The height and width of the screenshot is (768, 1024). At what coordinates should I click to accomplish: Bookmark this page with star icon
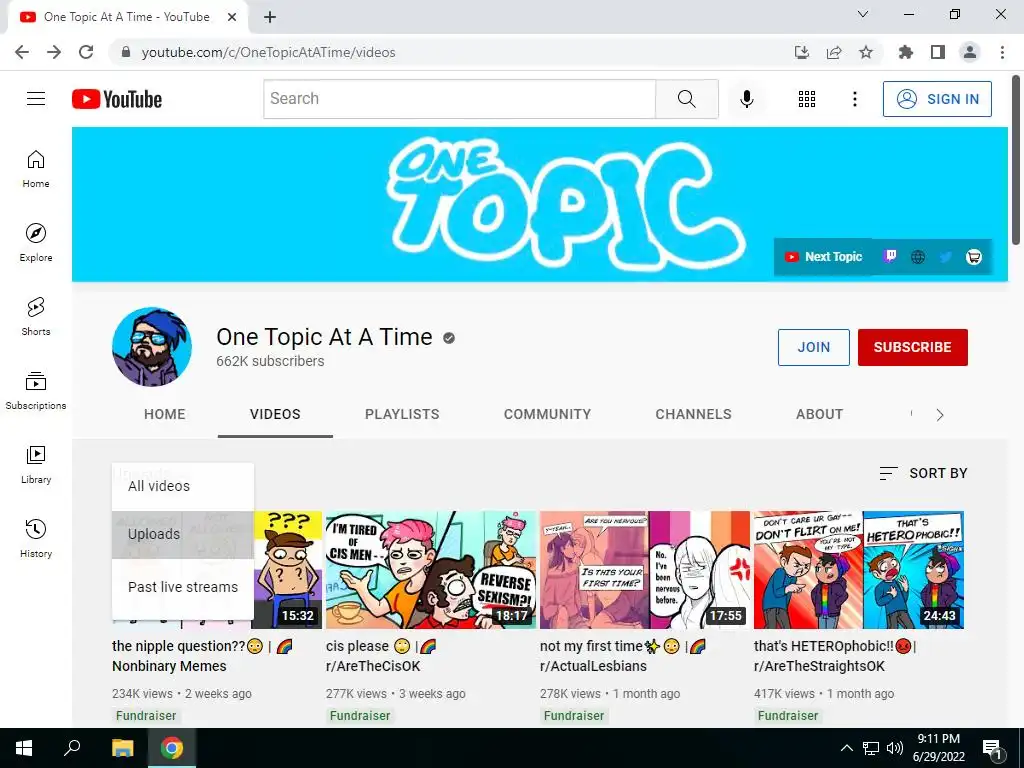click(x=866, y=52)
